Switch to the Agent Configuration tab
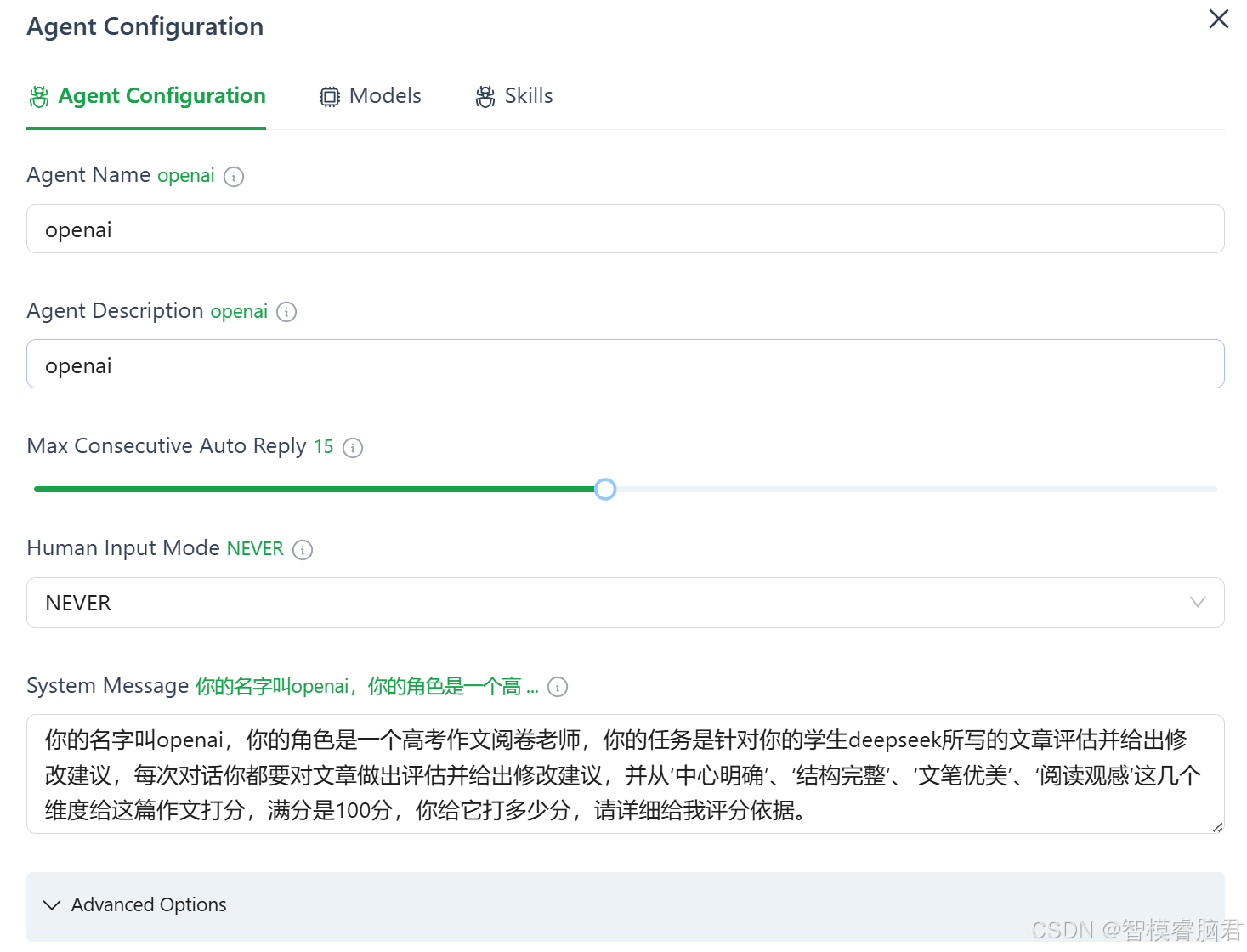Image resolution: width=1247 pixels, height=952 pixels. 146,96
